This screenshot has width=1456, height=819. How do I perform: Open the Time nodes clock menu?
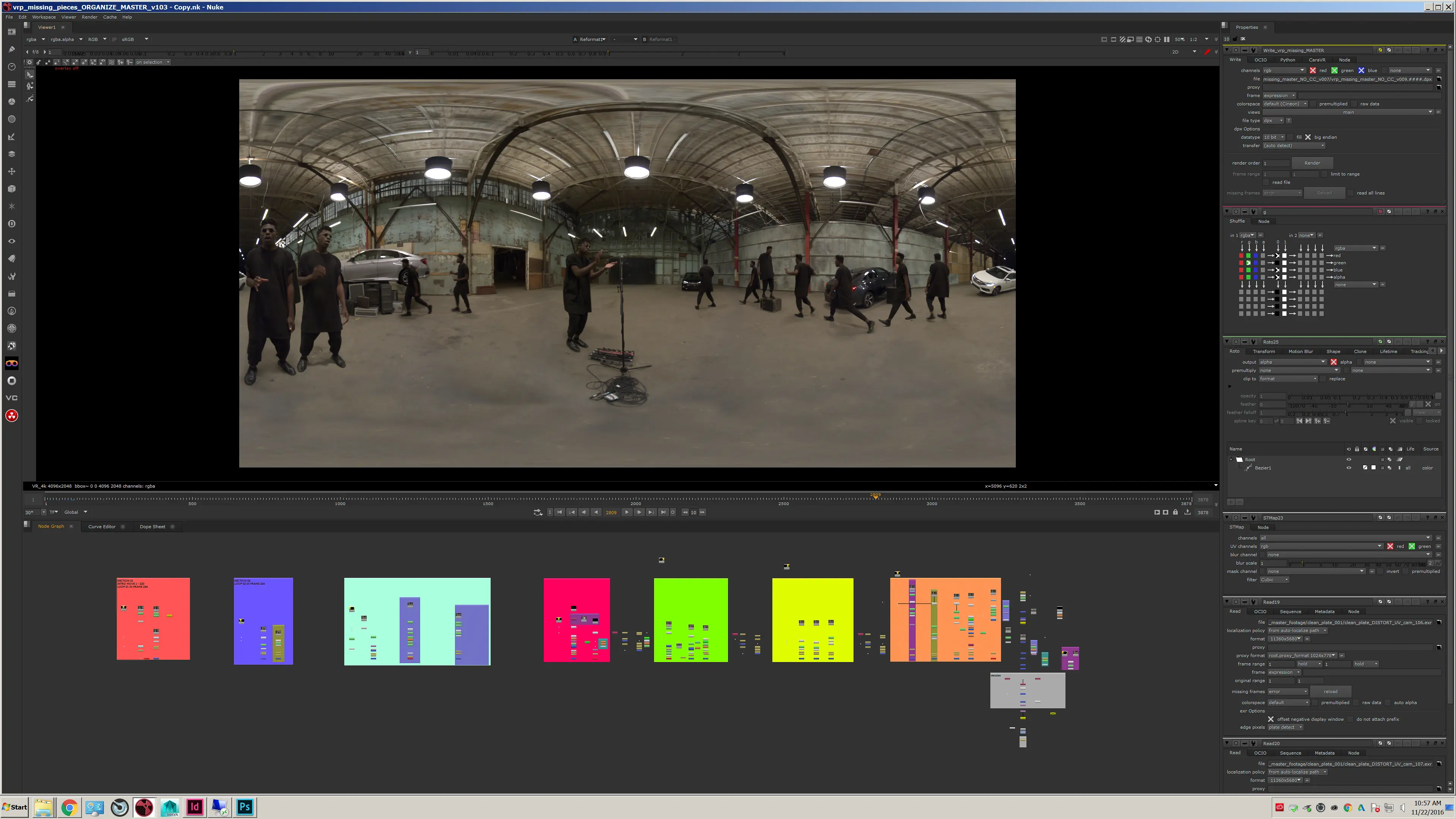coord(11,67)
